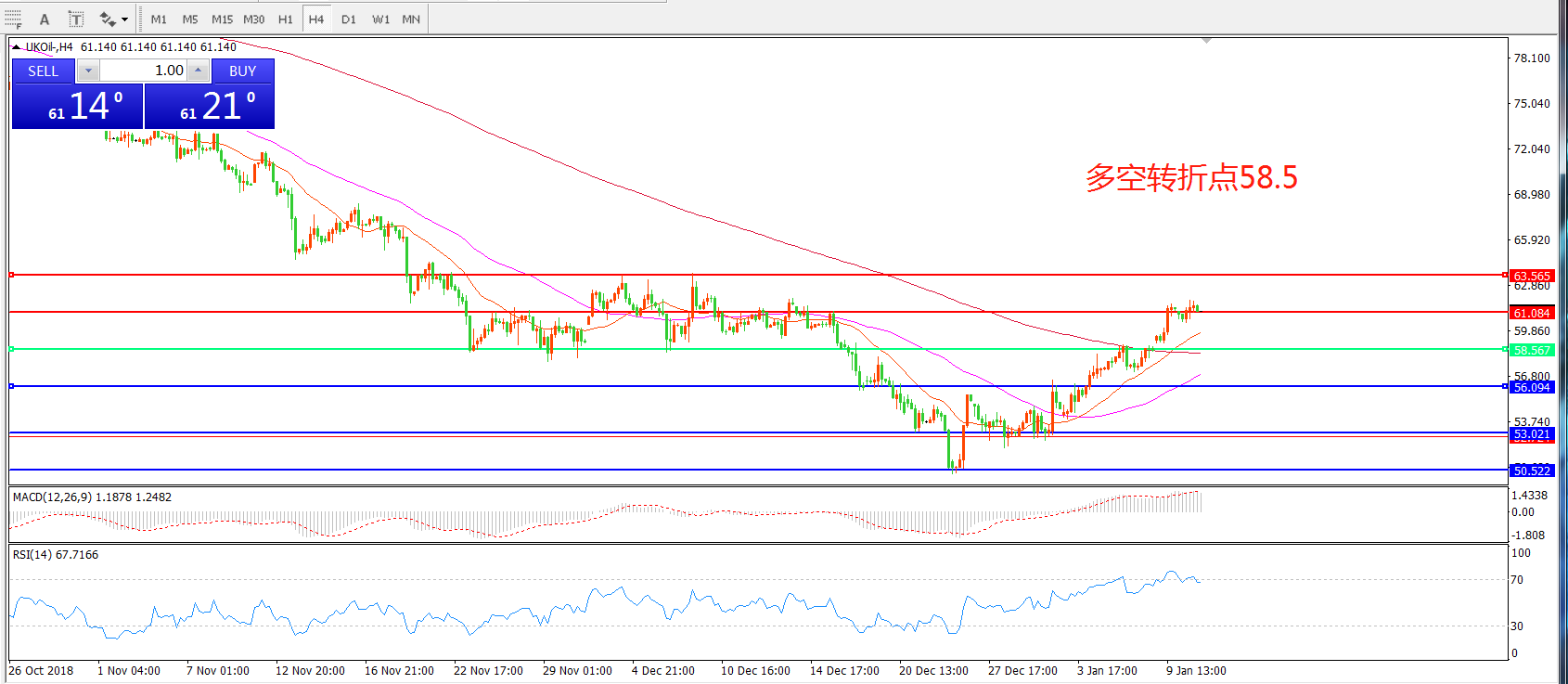This screenshot has height=684, width=1568.
Task: Click the 56.094 blue line price tag
Action: pyautogui.click(x=1532, y=387)
